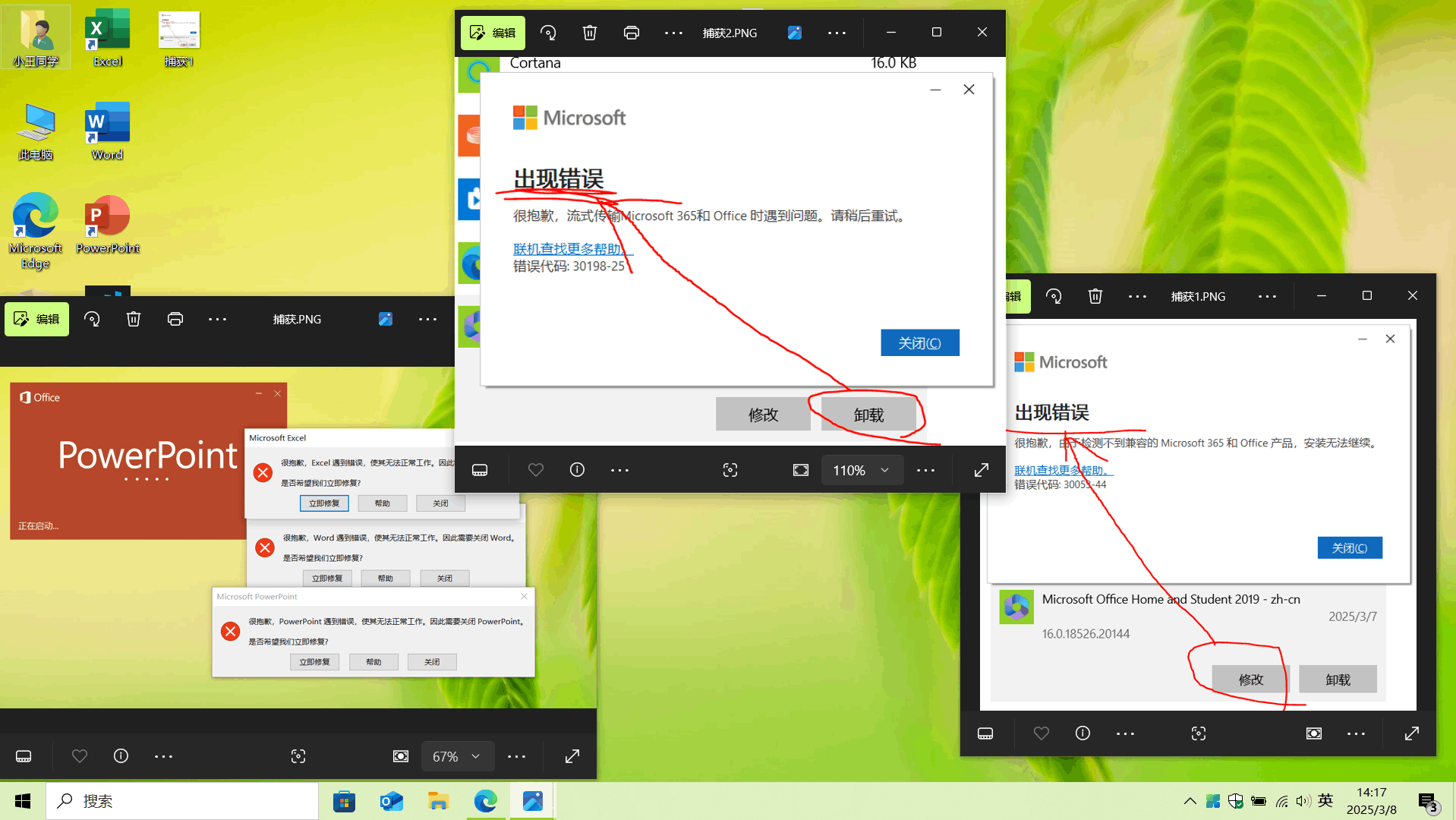Rotate image in 捕获.PNG window
This screenshot has width=1456, height=820.
[x=92, y=319]
